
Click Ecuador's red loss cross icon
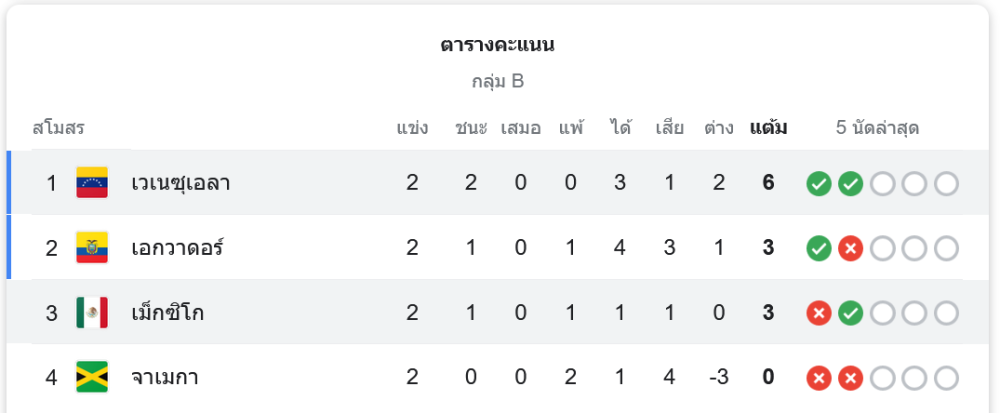(x=851, y=248)
